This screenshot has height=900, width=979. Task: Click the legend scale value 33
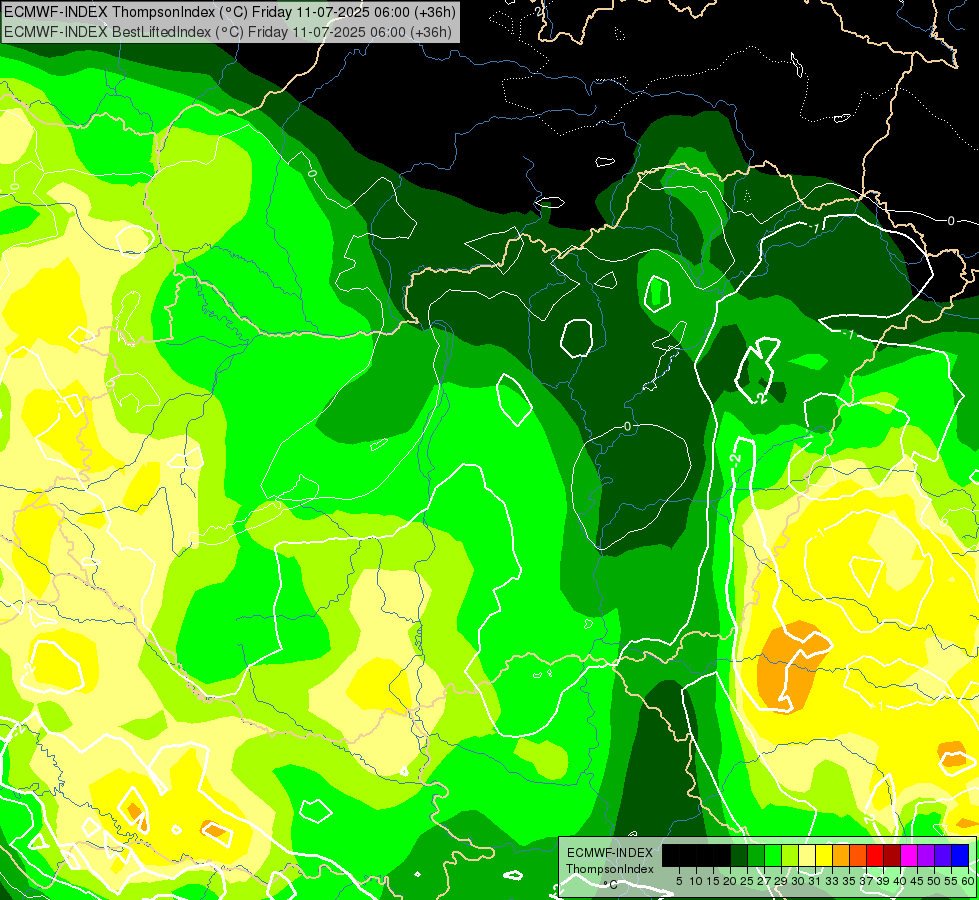[x=832, y=881]
